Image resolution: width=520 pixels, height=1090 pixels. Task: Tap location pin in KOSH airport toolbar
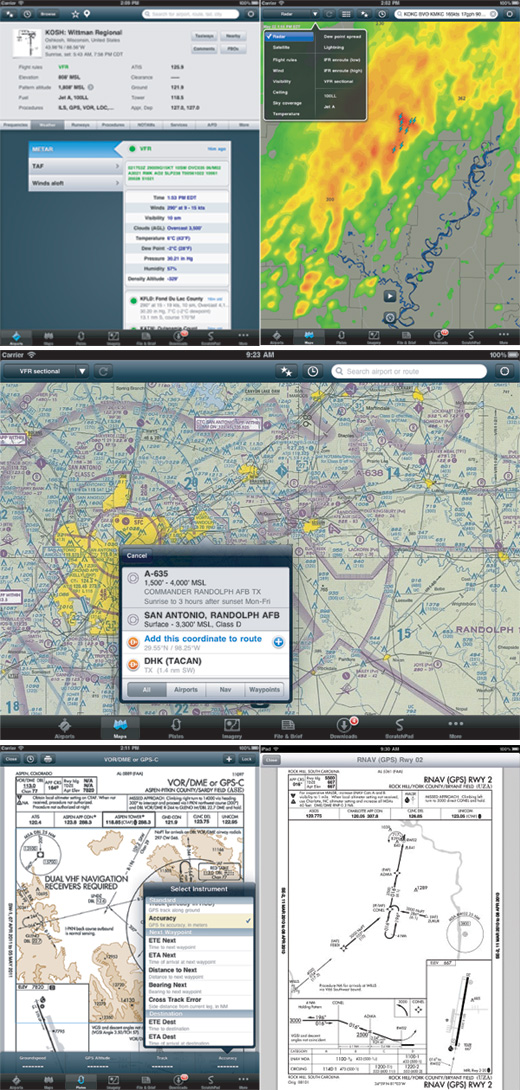click(x=86, y=14)
